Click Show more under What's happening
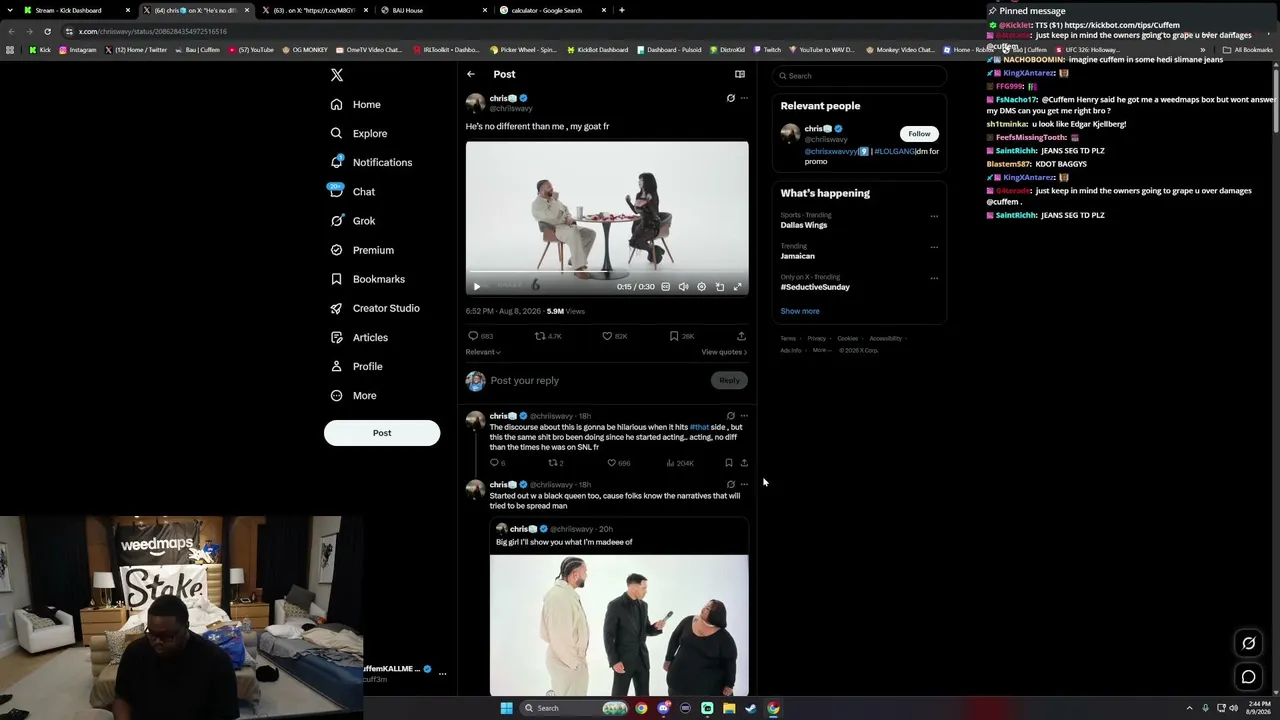1280x720 pixels. [x=800, y=311]
